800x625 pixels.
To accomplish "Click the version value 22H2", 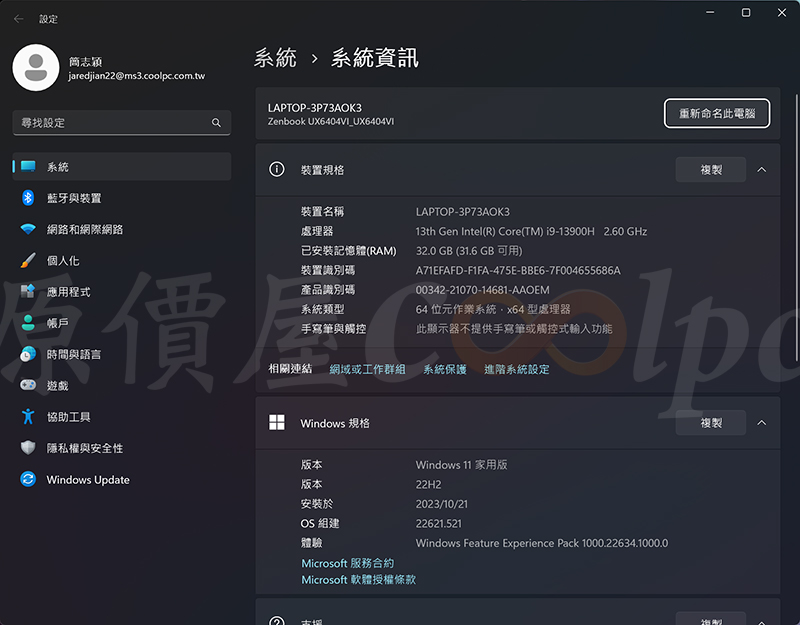I will [x=429, y=484].
